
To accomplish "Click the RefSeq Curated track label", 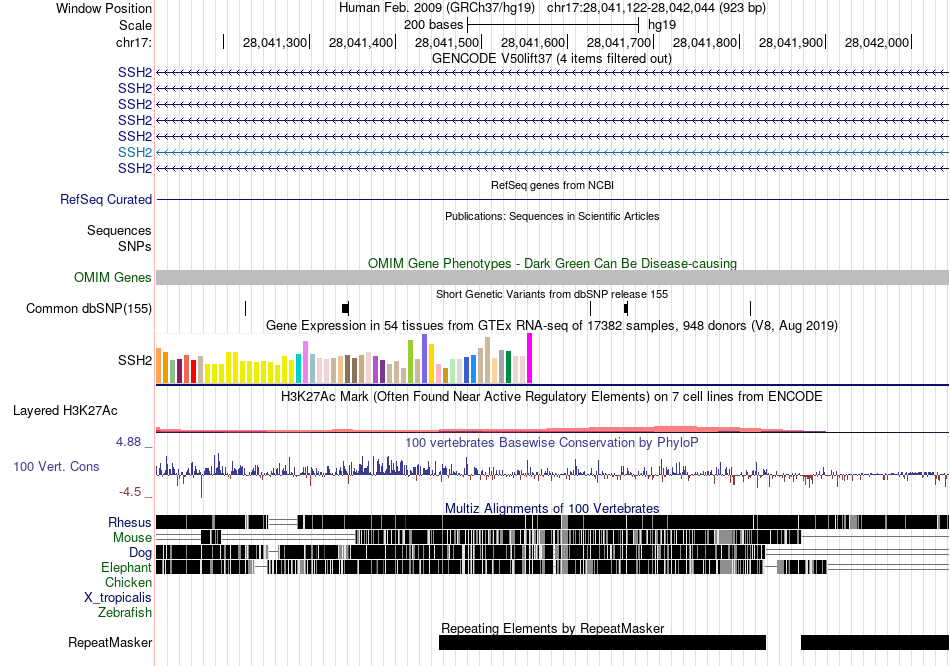I will 106,199.
